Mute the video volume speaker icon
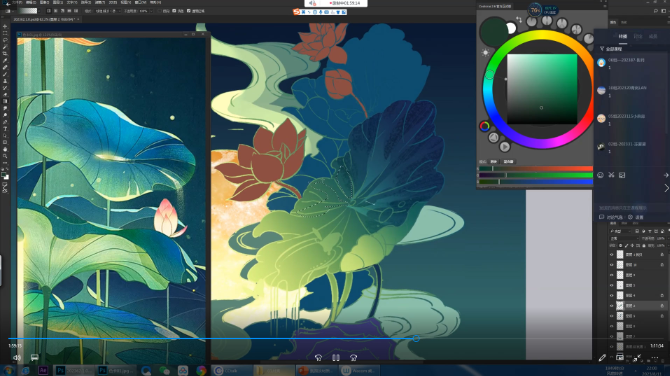The height and width of the screenshot is (376, 670). pos(17,358)
